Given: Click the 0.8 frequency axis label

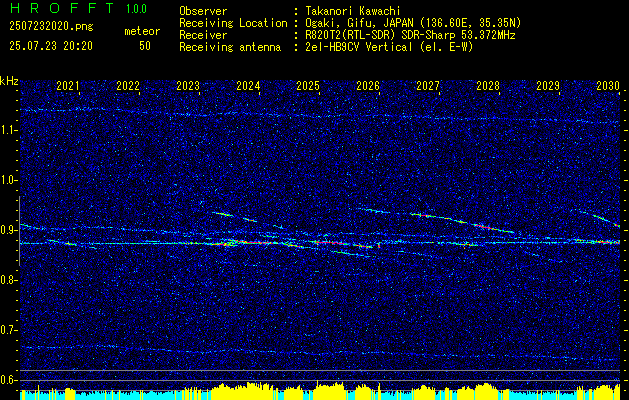Looking at the screenshot, I should coord(9,280).
